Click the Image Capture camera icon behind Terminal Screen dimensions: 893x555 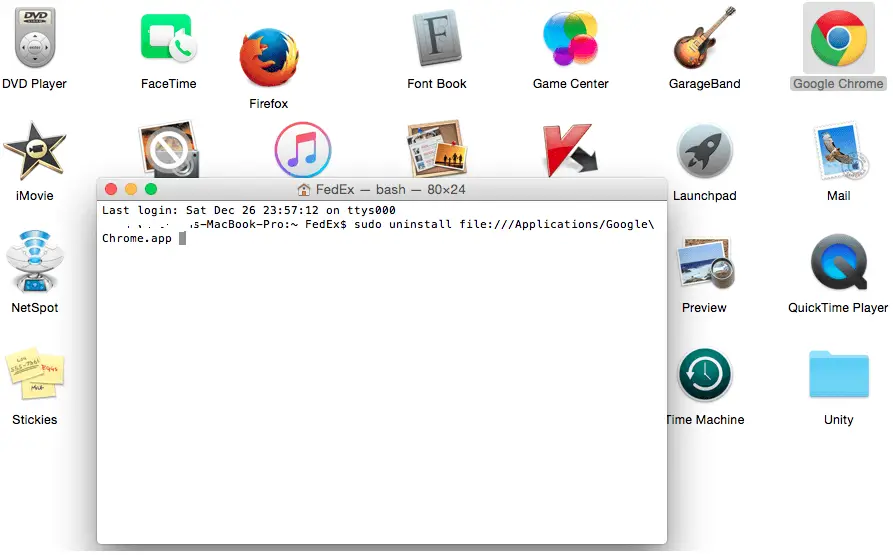point(169,149)
